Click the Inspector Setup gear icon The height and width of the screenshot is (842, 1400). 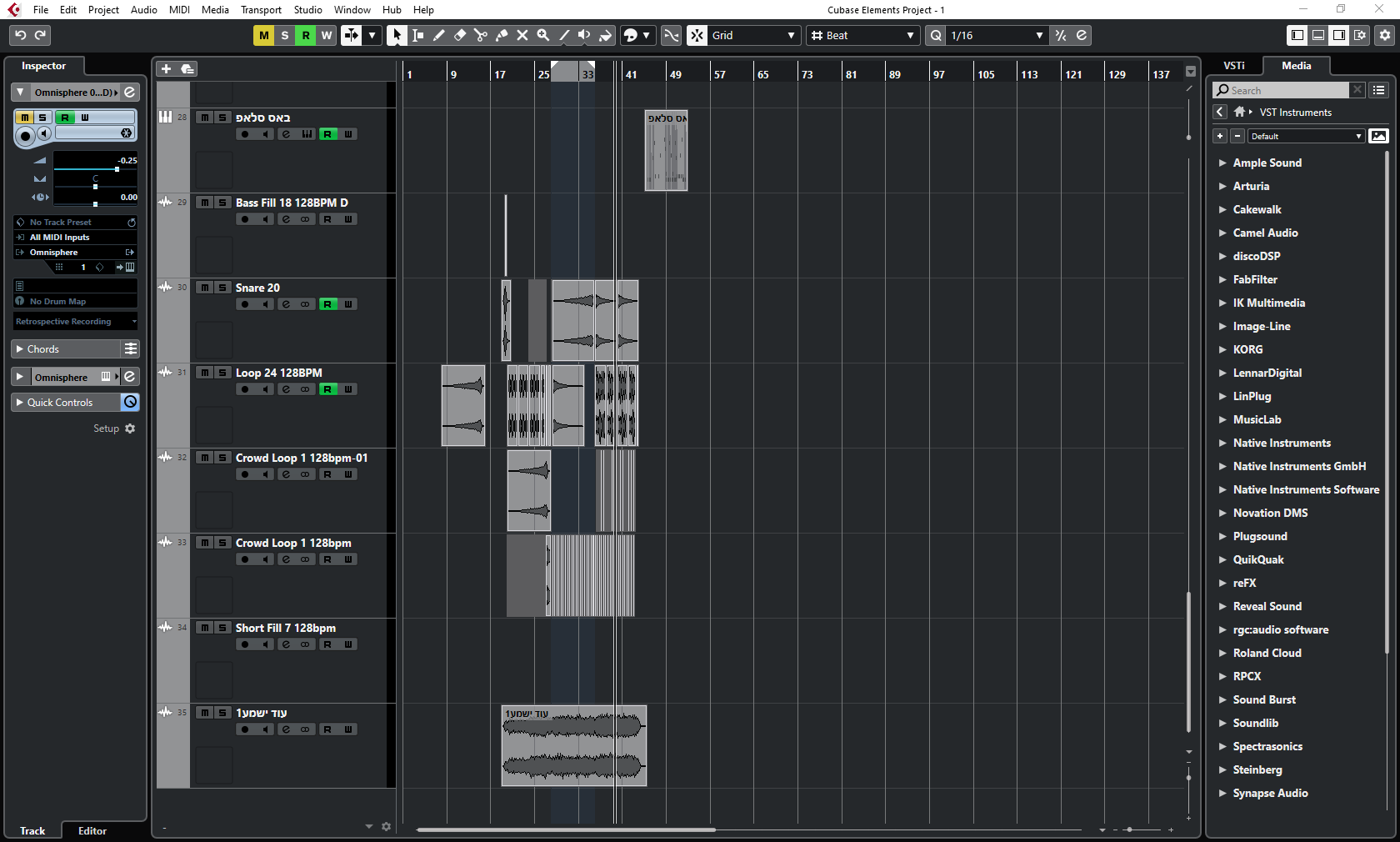click(x=130, y=429)
